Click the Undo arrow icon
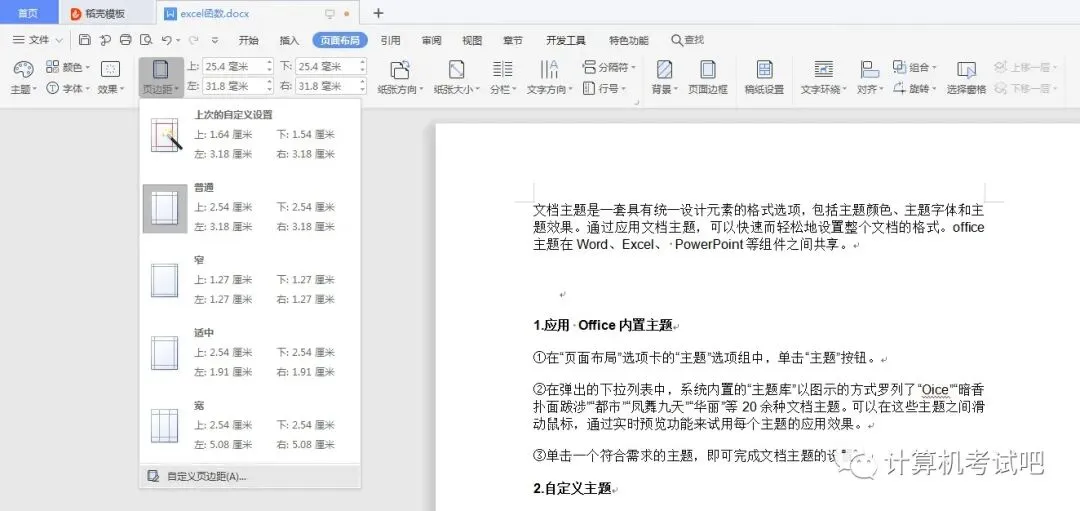Screen dimensions: 1080x511 (167, 40)
